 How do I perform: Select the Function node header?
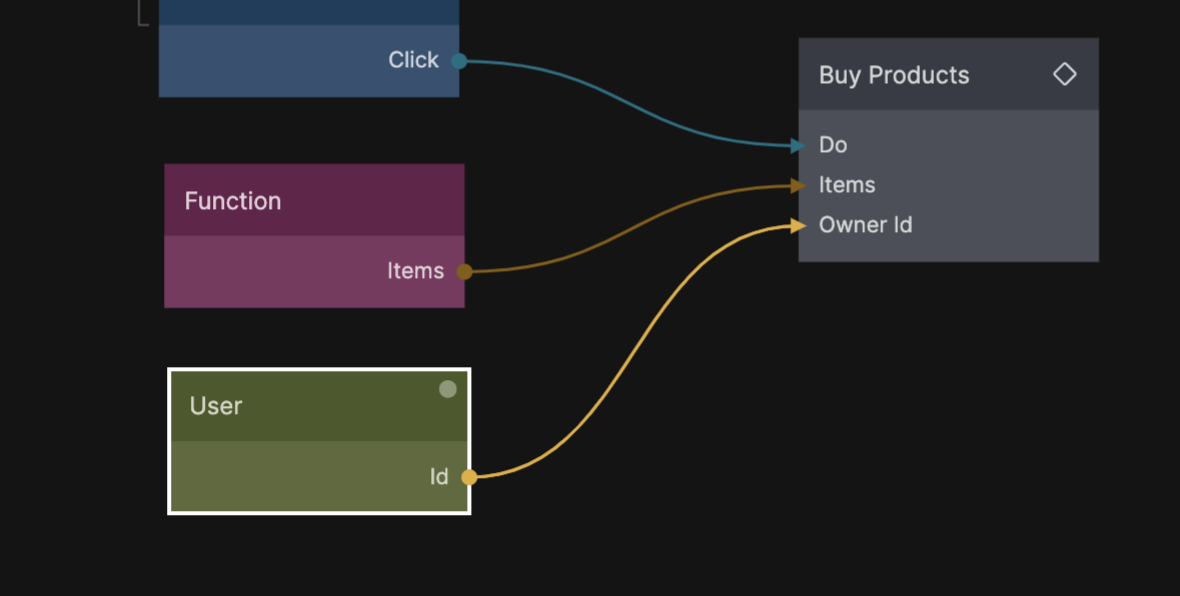(x=233, y=201)
